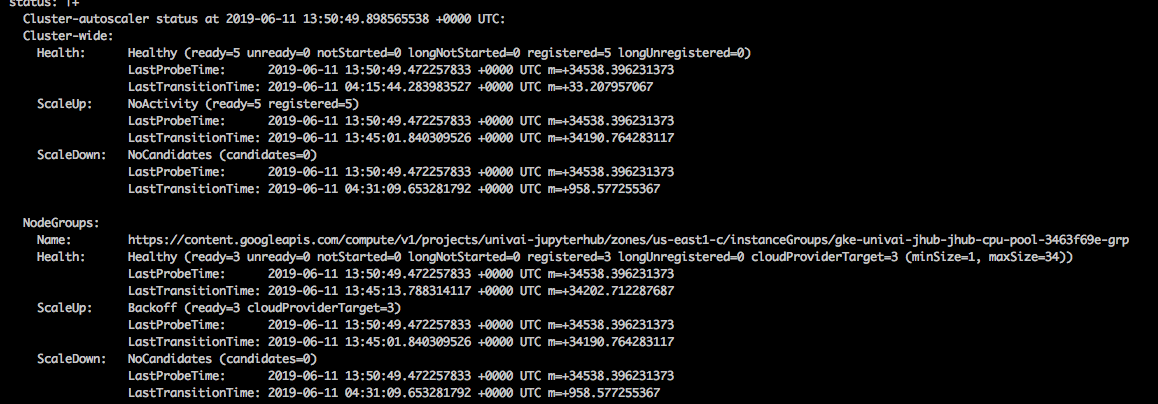
Task: Click the cluster-wide Healthy ready=5 status text
Action: (439, 53)
